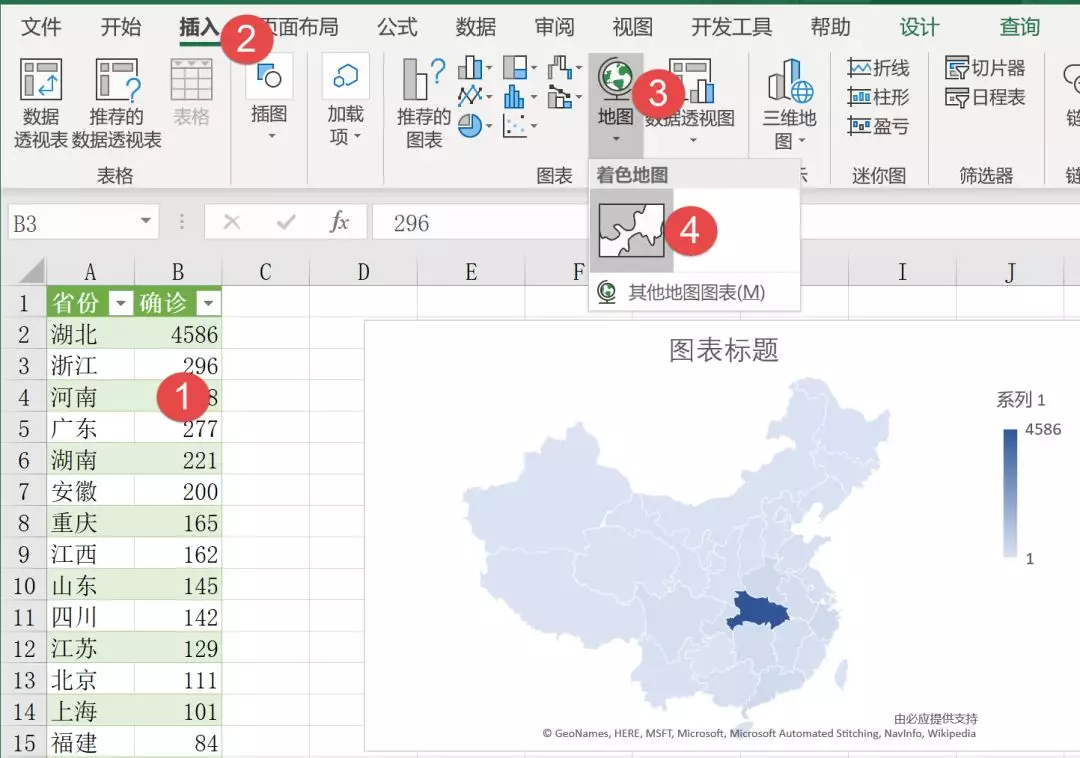Image resolution: width=1080 pixels, height=758 pixels.
Task: Click the PivotTable (数据透视表) icon
Action: coord(41,80)
